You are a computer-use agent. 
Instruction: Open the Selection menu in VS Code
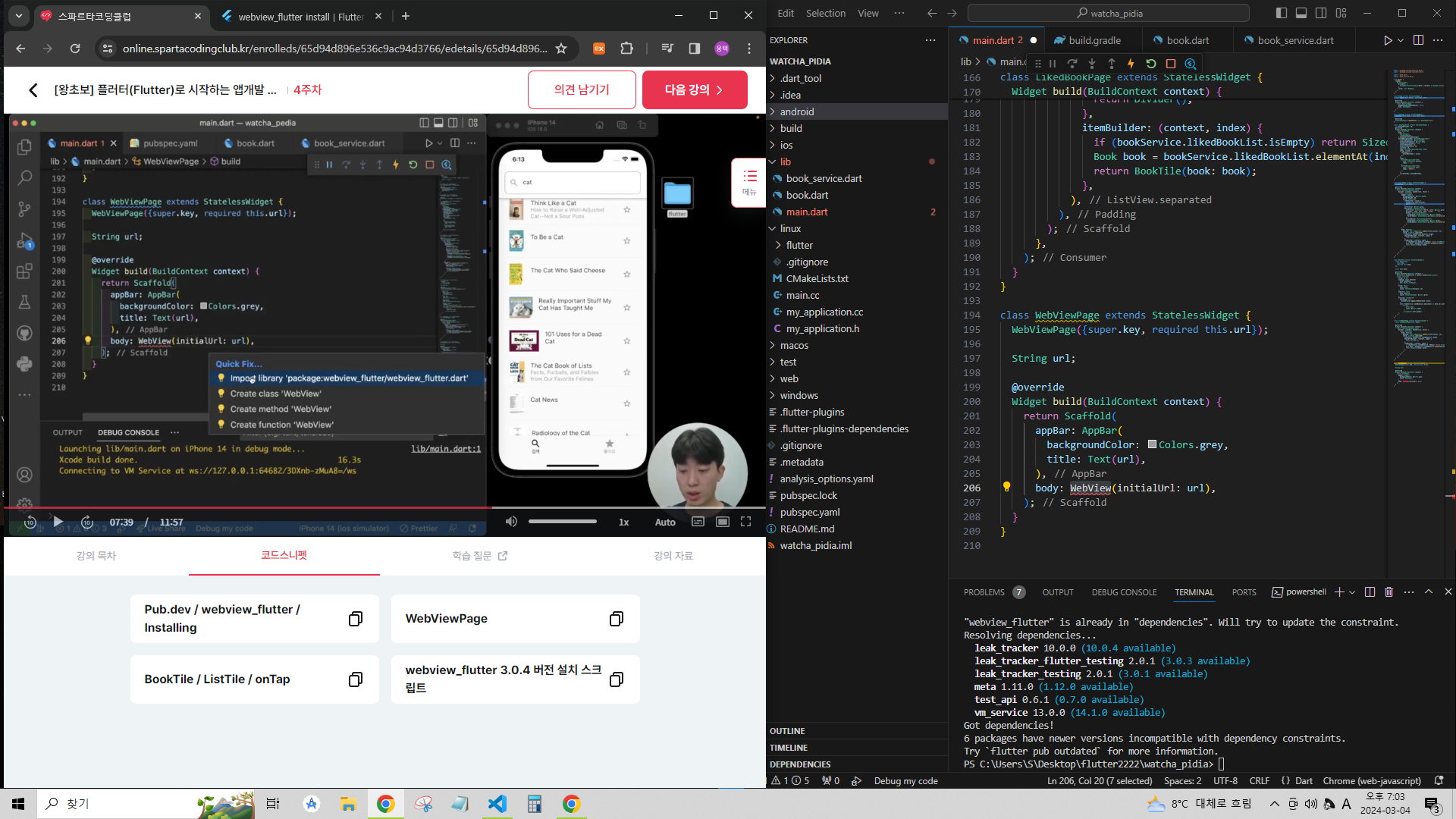825,13
